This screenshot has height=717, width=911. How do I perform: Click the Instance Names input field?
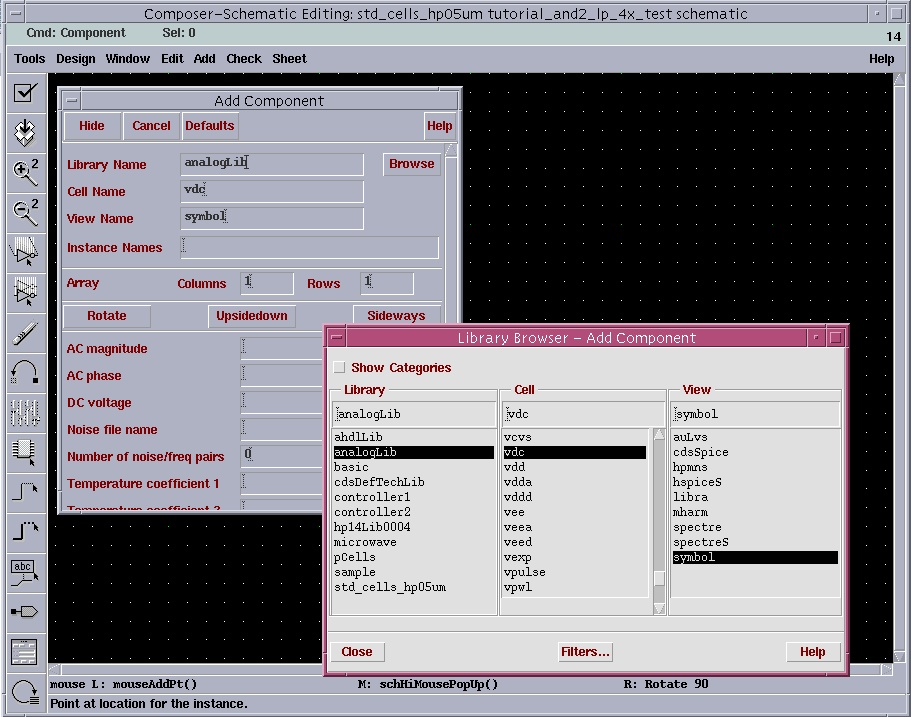[x=309, y=247]
